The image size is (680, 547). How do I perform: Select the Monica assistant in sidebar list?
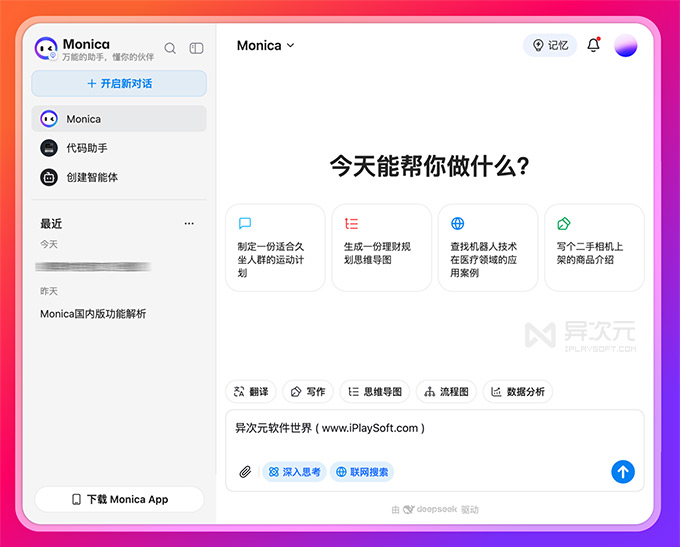click(x=119, y=118)
